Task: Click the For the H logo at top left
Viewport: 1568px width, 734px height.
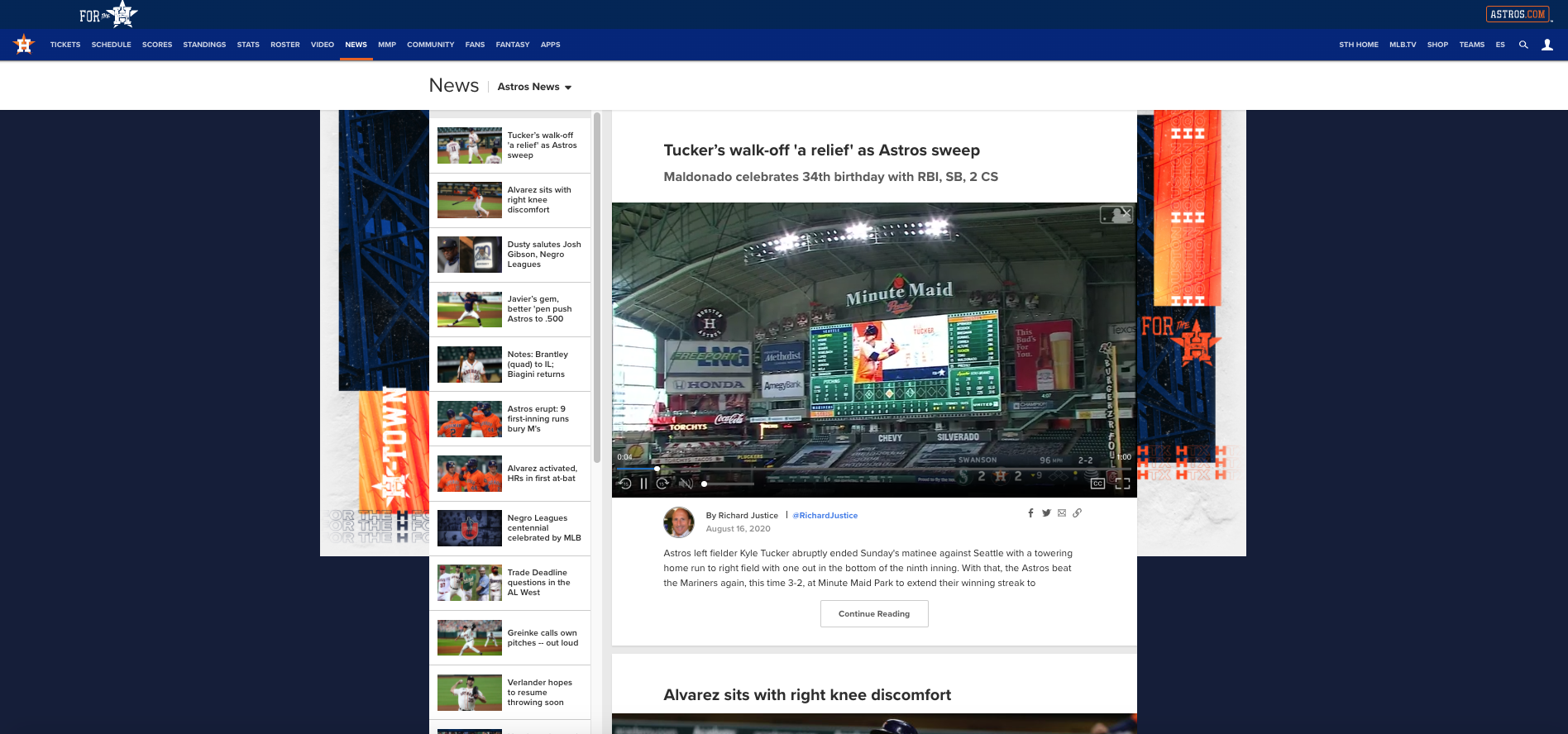Action: (x=108, y=14)
